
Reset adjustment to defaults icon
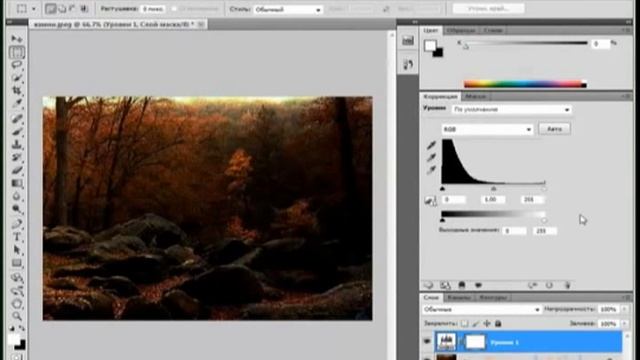coord(549,285)
